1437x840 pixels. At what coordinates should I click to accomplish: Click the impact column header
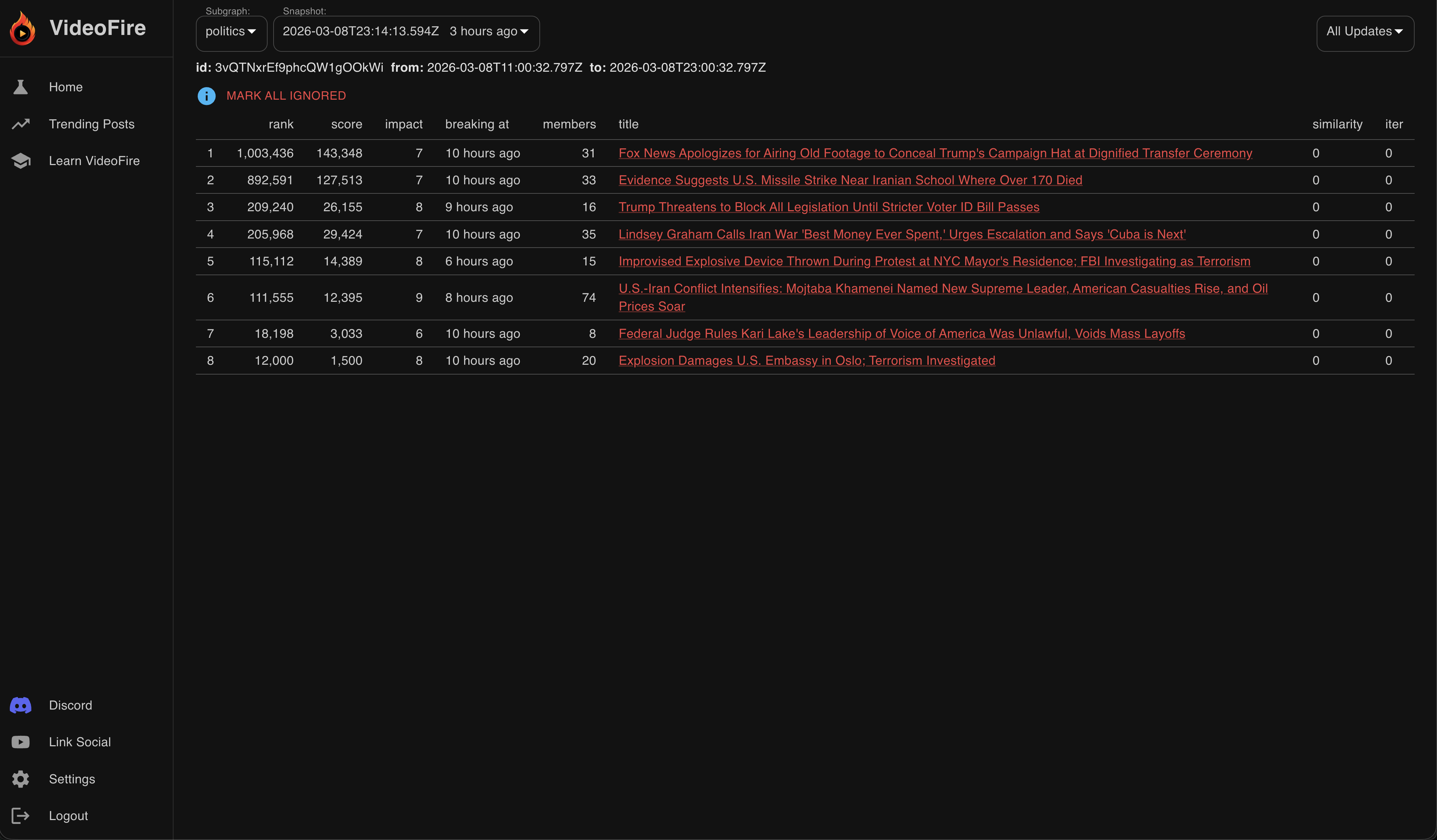pyautogui.click(x=404, y=124)
